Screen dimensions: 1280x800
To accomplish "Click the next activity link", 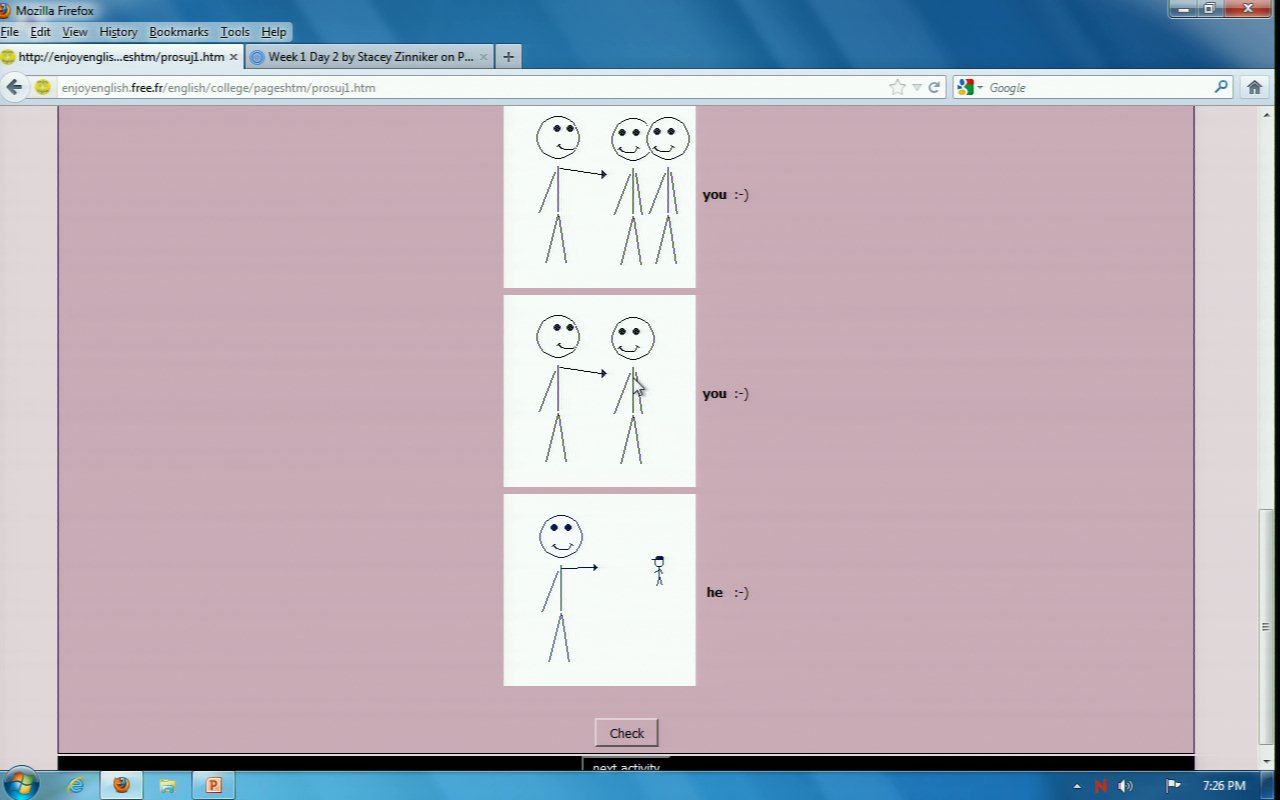I will point(626,767).
